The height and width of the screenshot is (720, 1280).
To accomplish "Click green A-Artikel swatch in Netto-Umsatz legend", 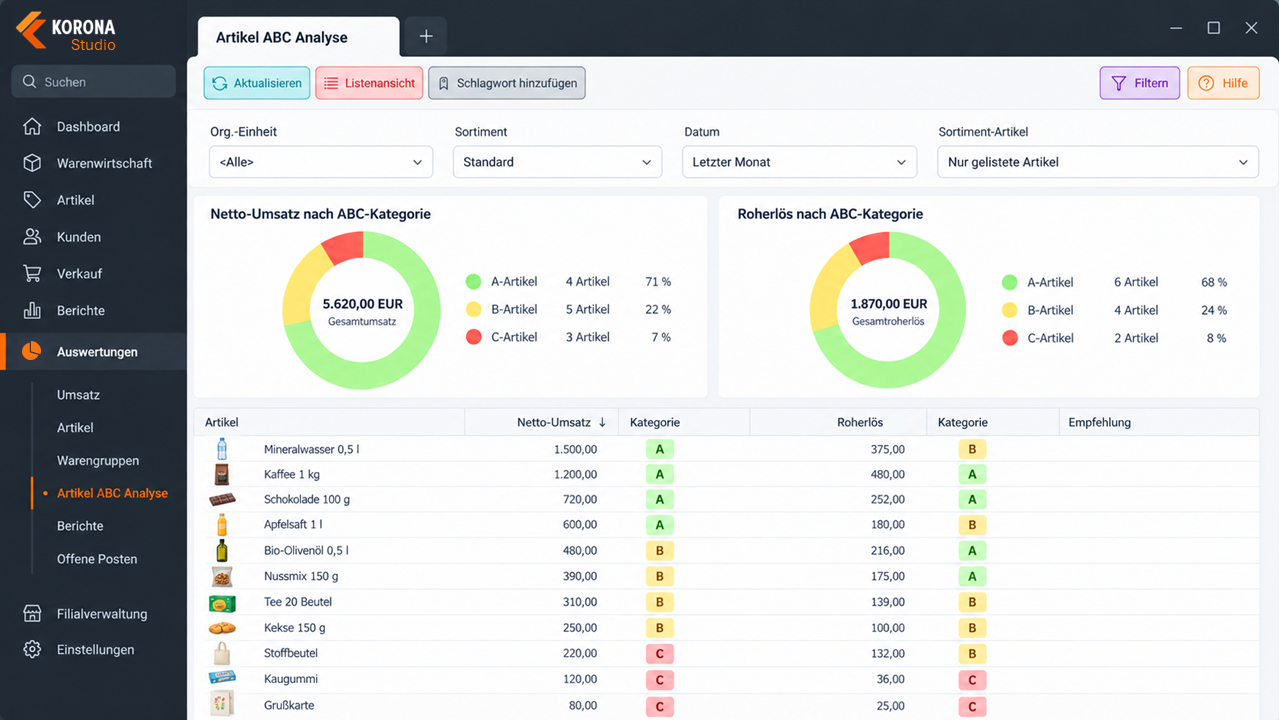I will pyautogui.click(x=473, y=282).
